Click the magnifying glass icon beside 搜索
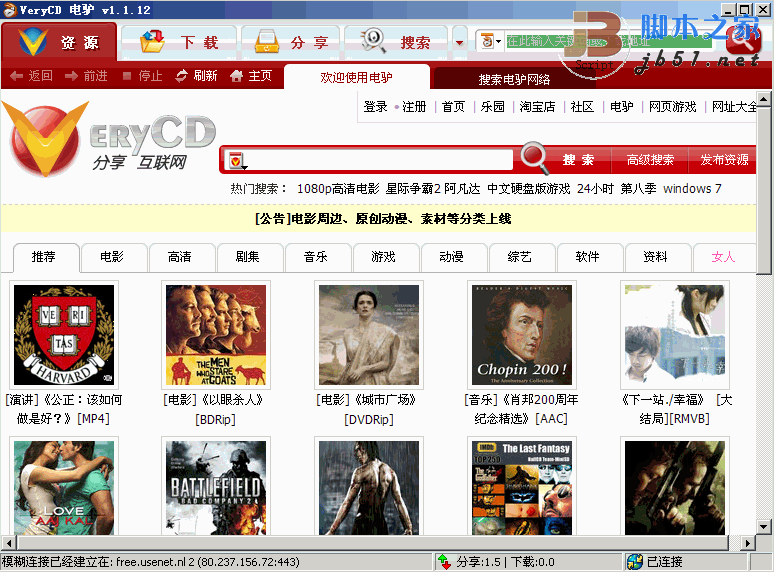This screenshot has width=774, height=572. point(535,158)
